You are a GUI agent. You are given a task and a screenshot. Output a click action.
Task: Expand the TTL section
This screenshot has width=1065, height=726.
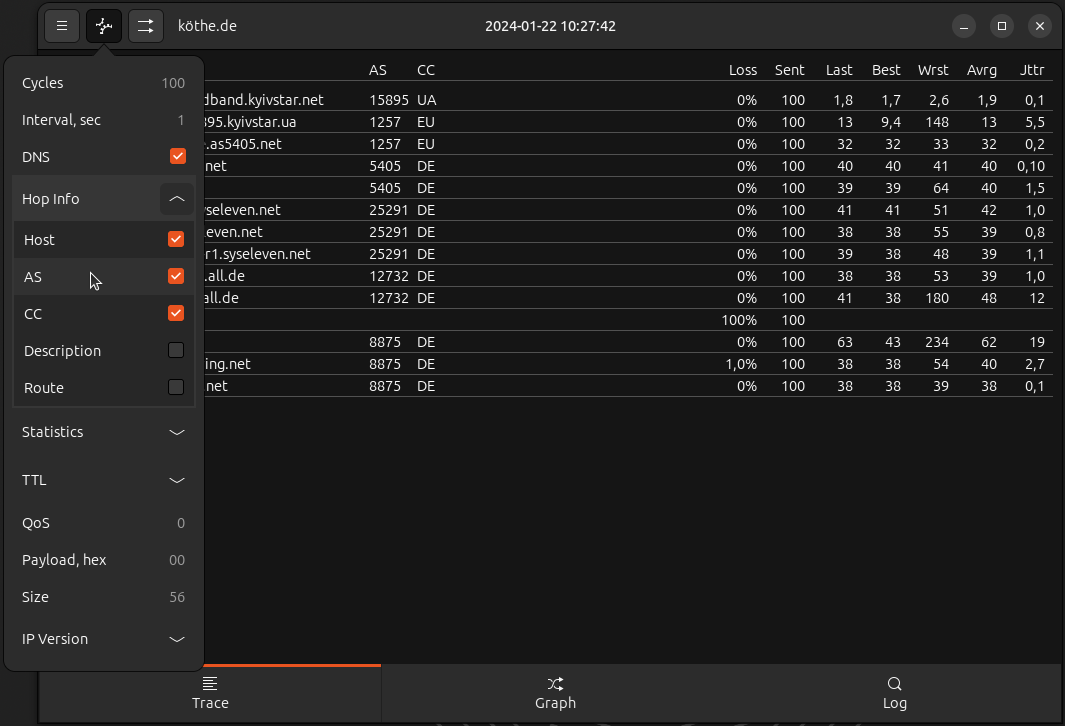tap(177, 480)
